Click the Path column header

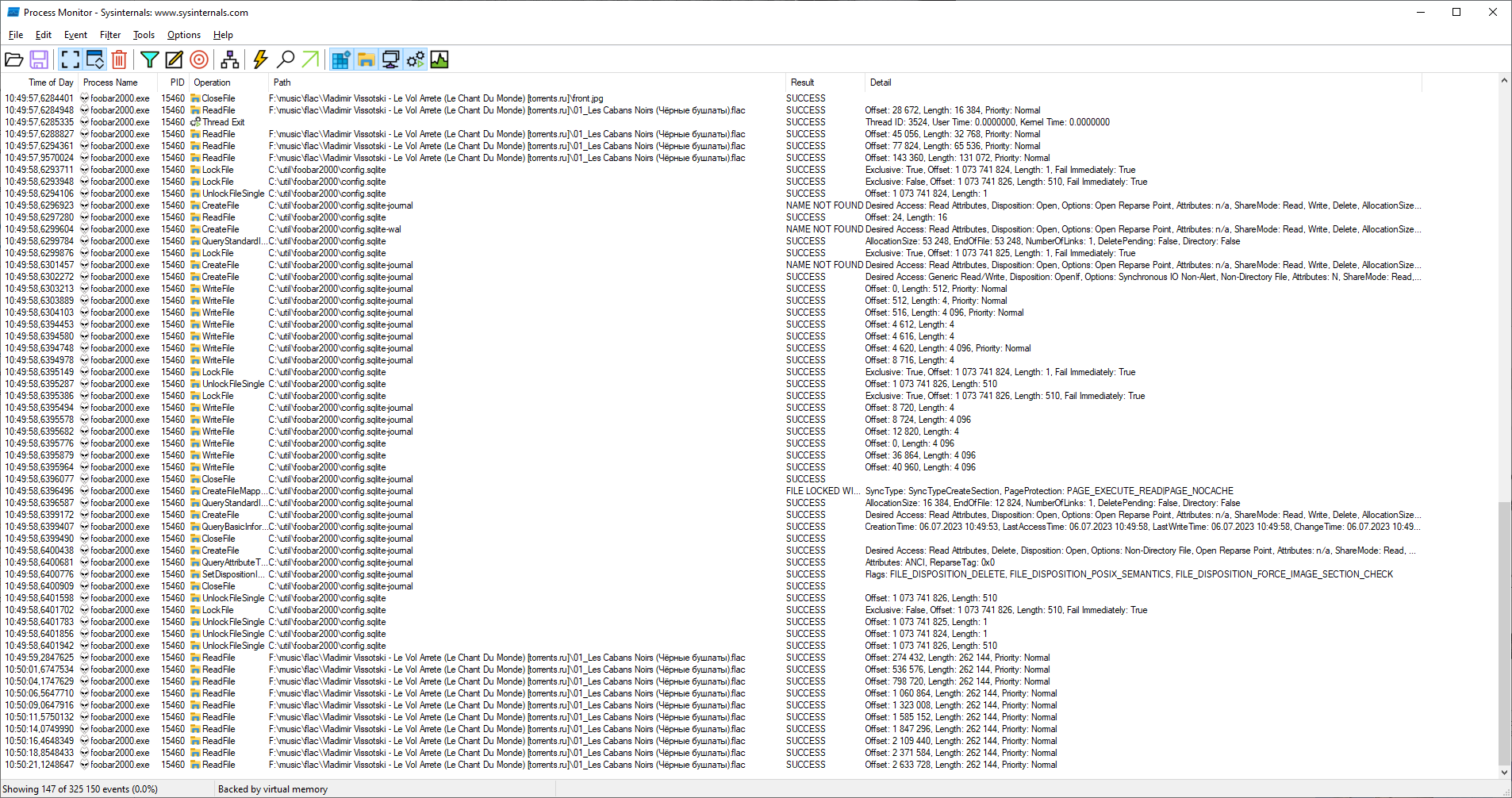pos(527,82)
